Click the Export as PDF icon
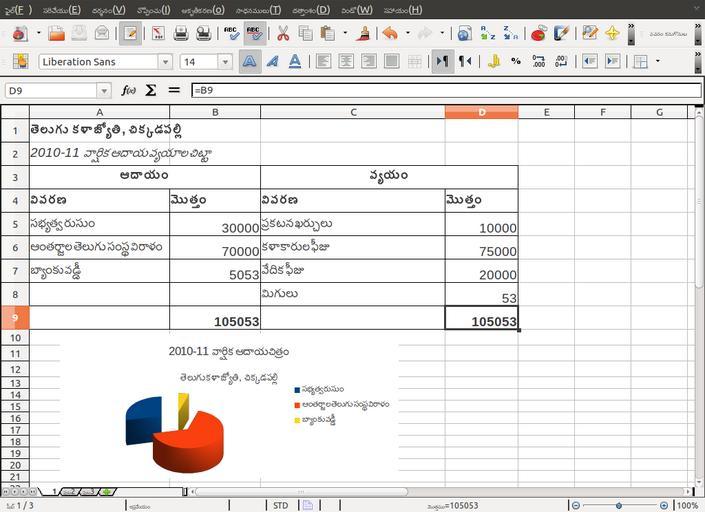705x512 pixels. click(x=157, y=34)
